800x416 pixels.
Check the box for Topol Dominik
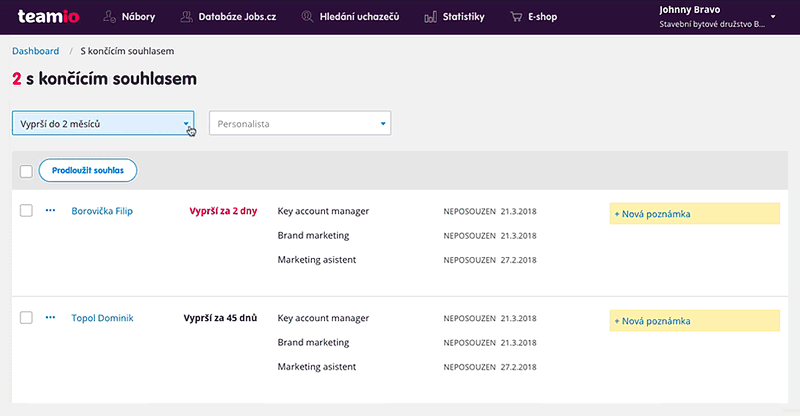[26, 317]
